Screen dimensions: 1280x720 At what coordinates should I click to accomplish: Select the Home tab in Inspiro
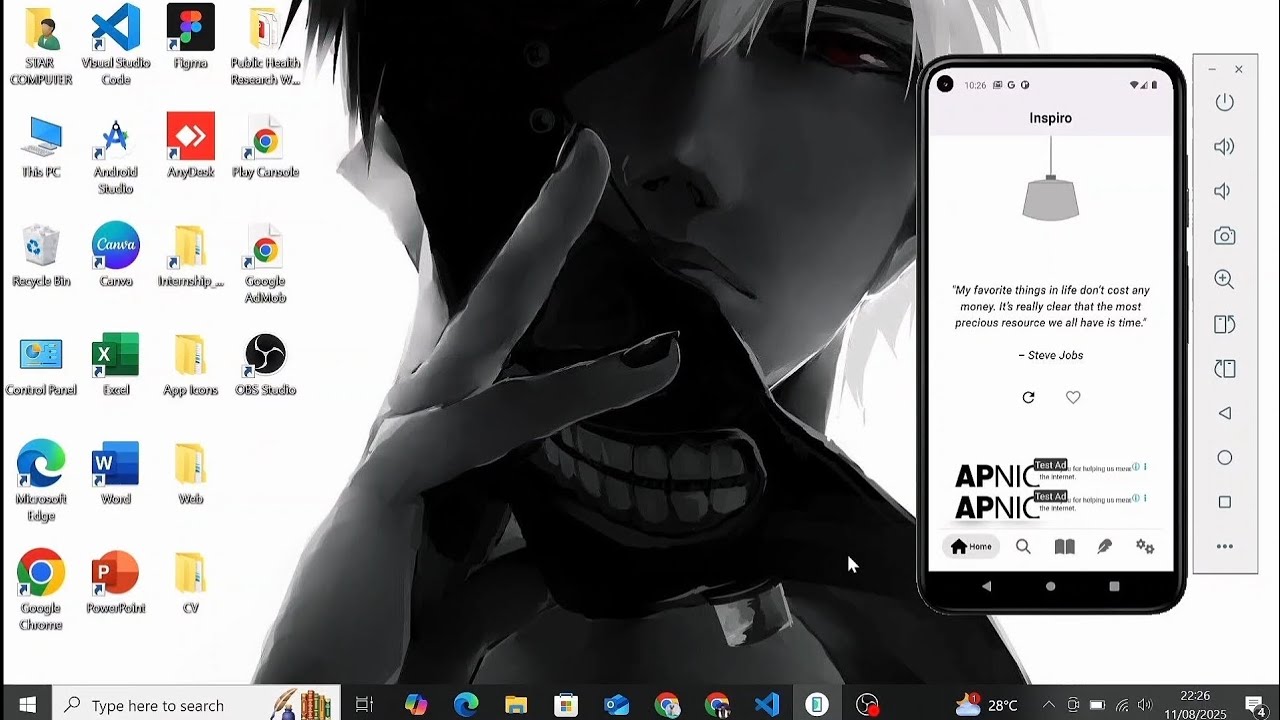[972, 547]
